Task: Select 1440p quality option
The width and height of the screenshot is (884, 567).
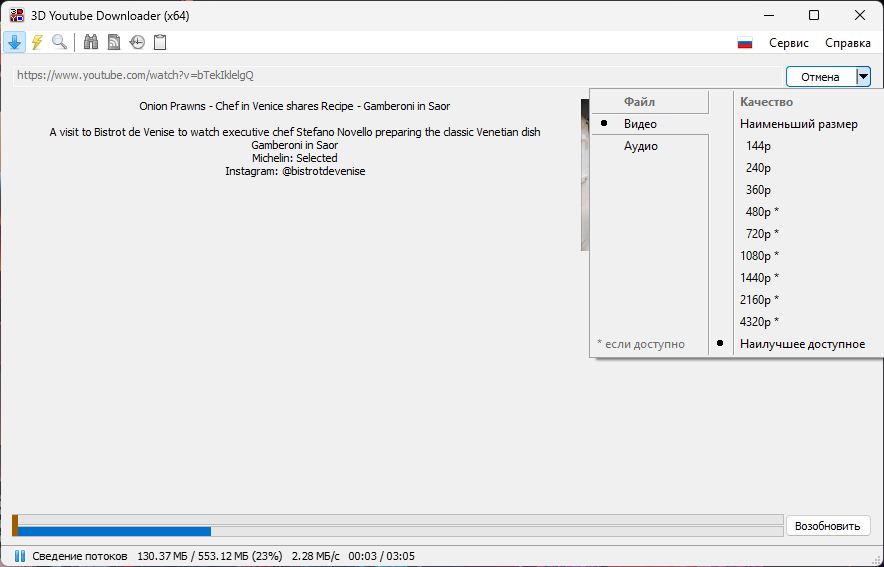Action: [759, 278]
